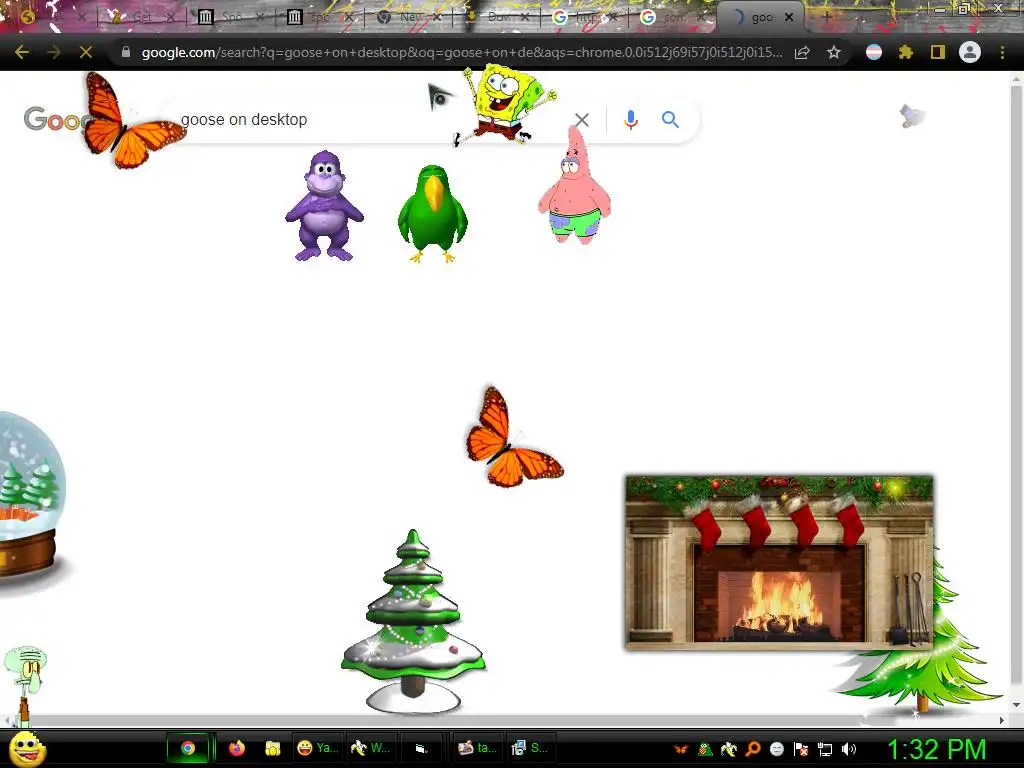Image resolution: width=1024 pixels, height=768 pixels.
Task: Open Chrome's three-dot menu
Action: pos(1002,52)
